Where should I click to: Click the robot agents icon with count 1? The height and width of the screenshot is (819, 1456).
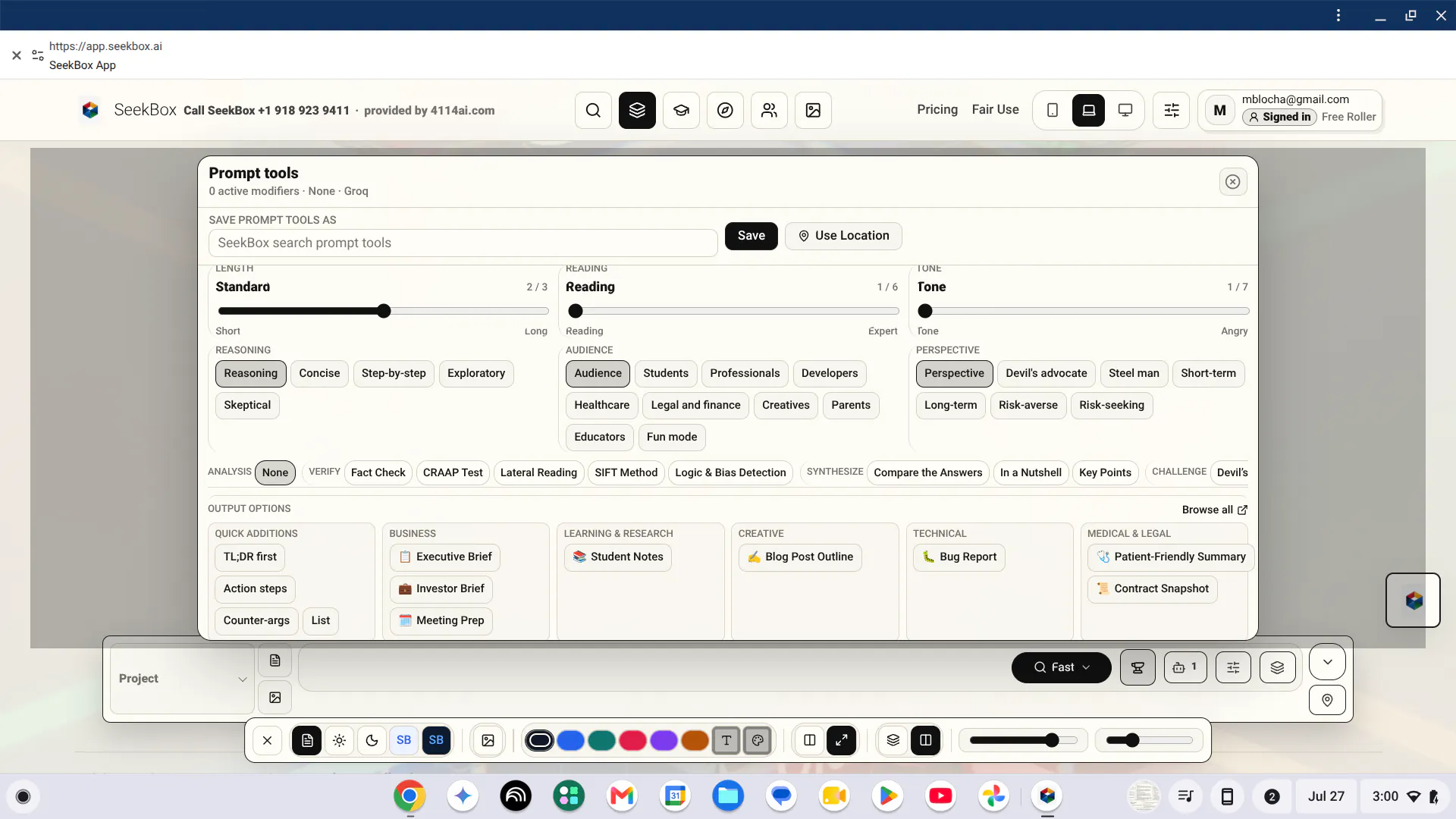pyautogui.click(x=1185, y=667)
